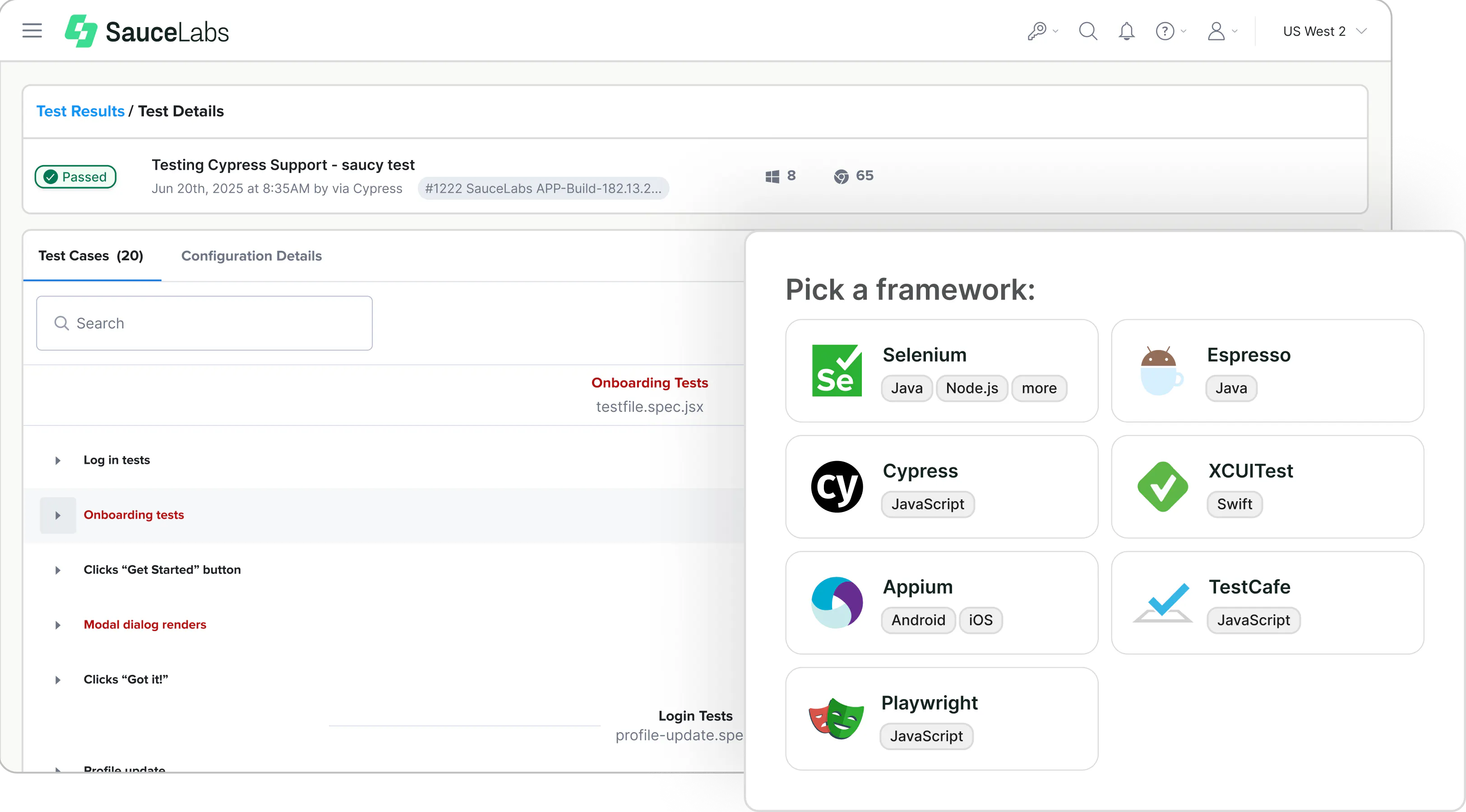Open the user account menu
This screenshot has width=1466, height=812.
tap(1222, 31)
